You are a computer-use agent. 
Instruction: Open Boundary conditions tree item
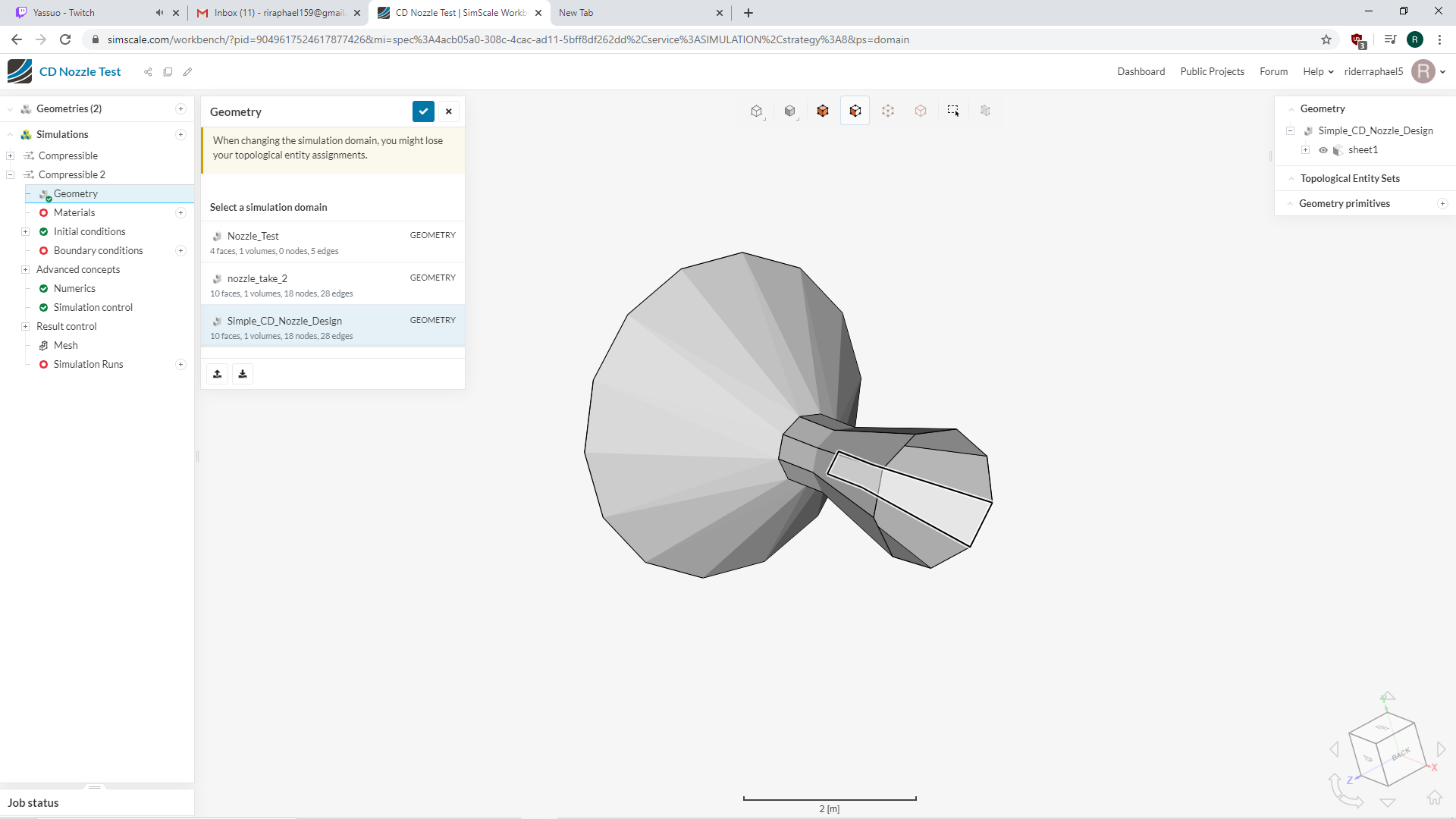[98, 251]
